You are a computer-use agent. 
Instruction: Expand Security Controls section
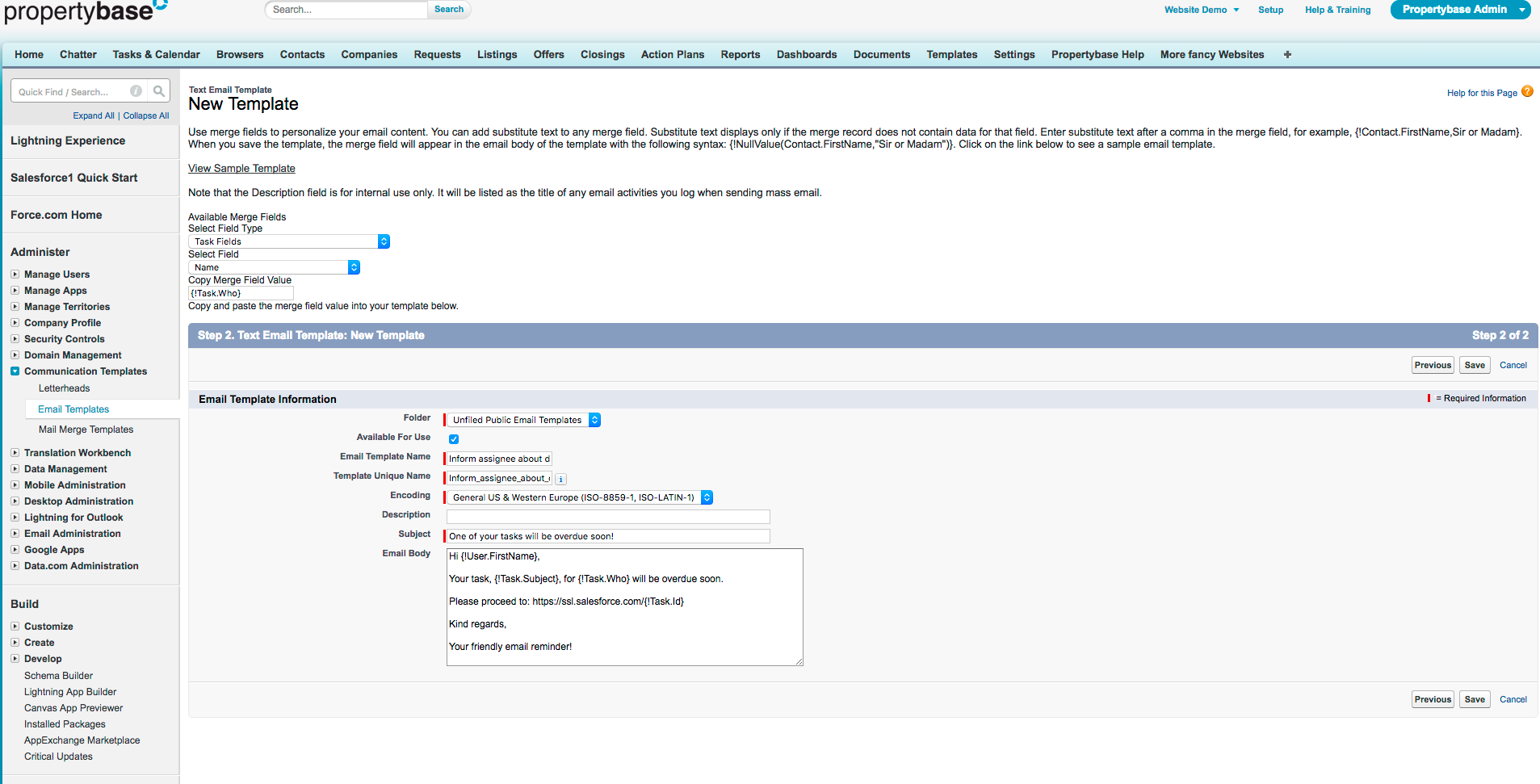click(15, 339)
